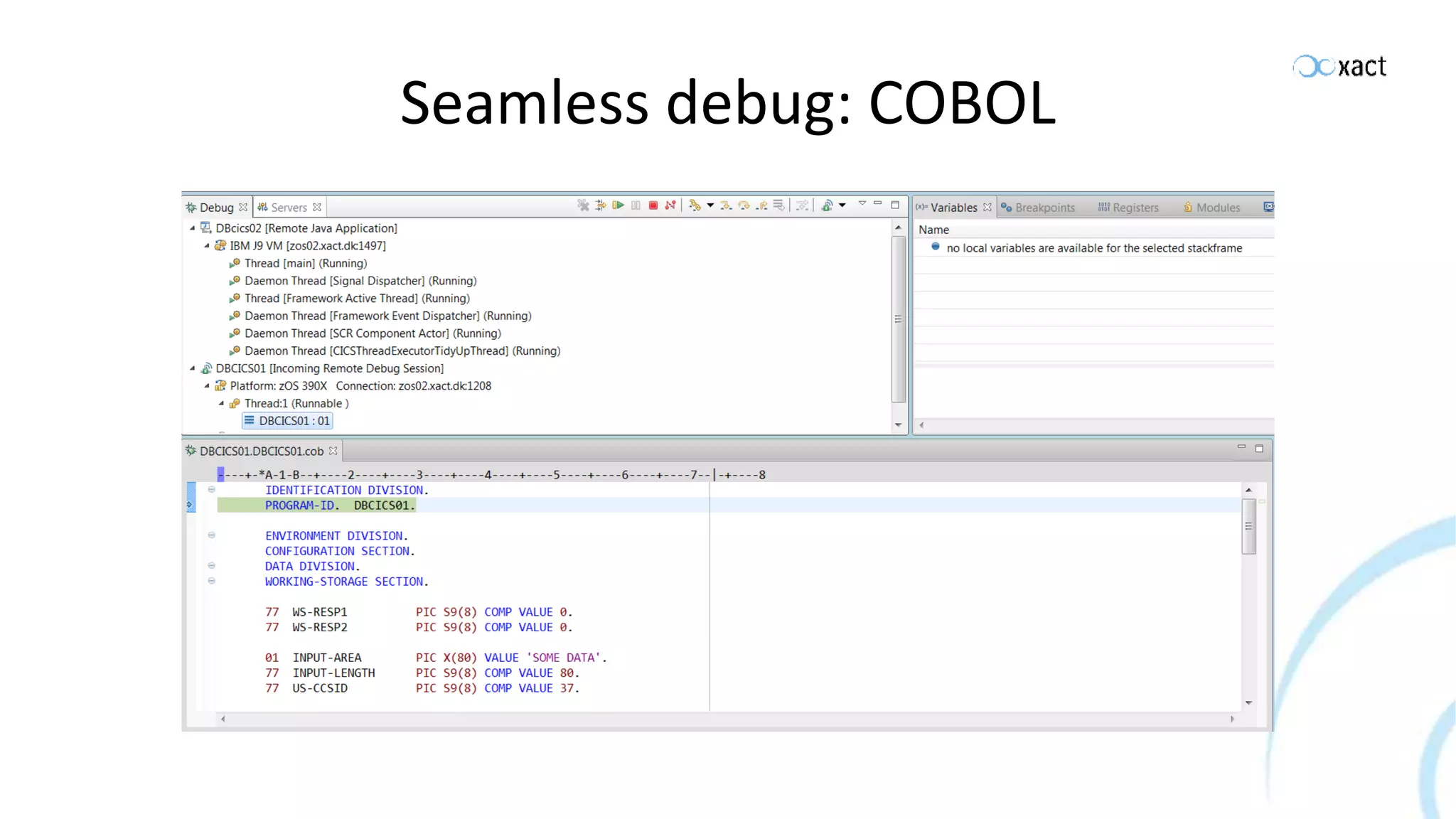This screenshot has width=1456, height=819.
Task: Select the DBCICS01.DBCICS01.cob editor tab
Action: click(261, 451)
